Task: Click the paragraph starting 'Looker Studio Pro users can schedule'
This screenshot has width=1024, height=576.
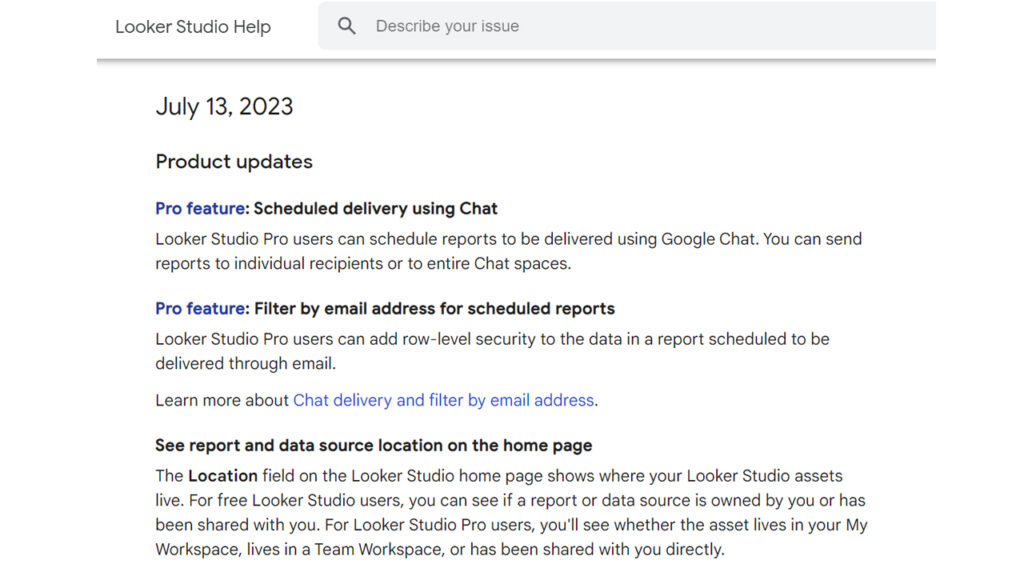Action: pyautogui.click(x=509, y=251)
